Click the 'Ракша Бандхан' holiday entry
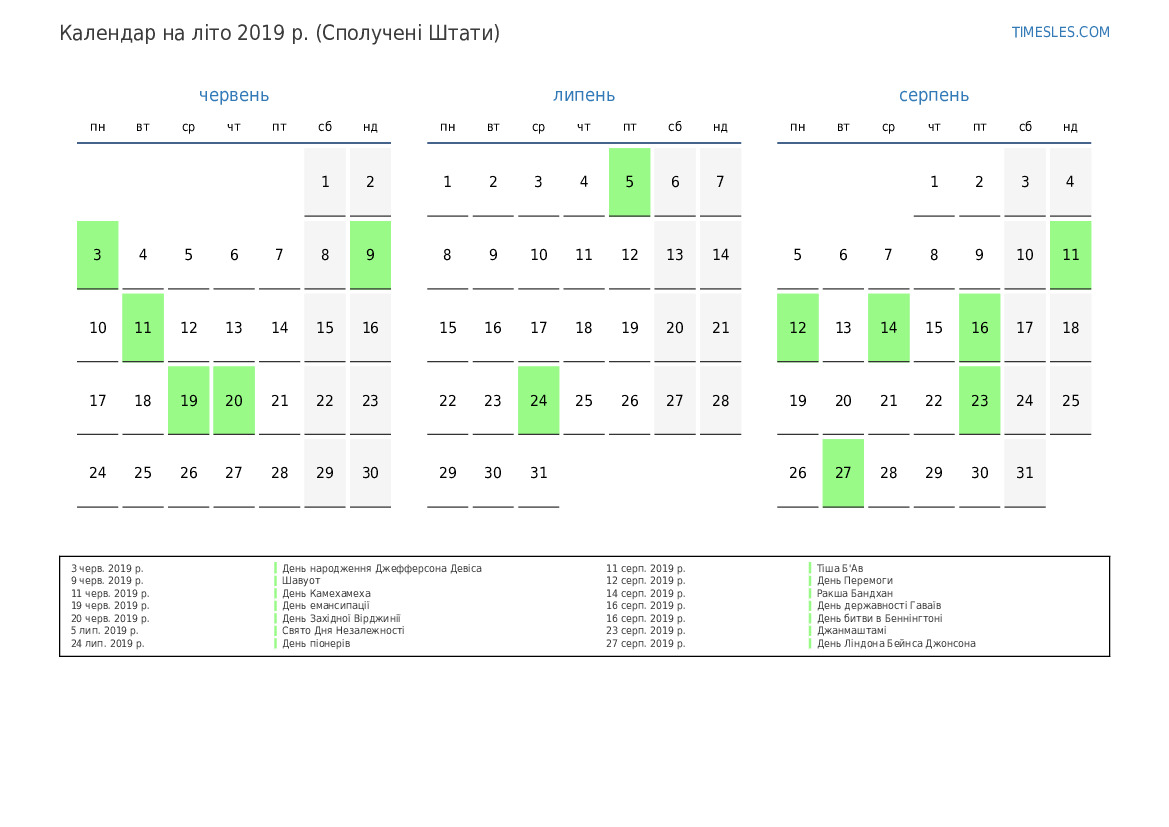1169x827 pixels. click(x=855, y=594)
